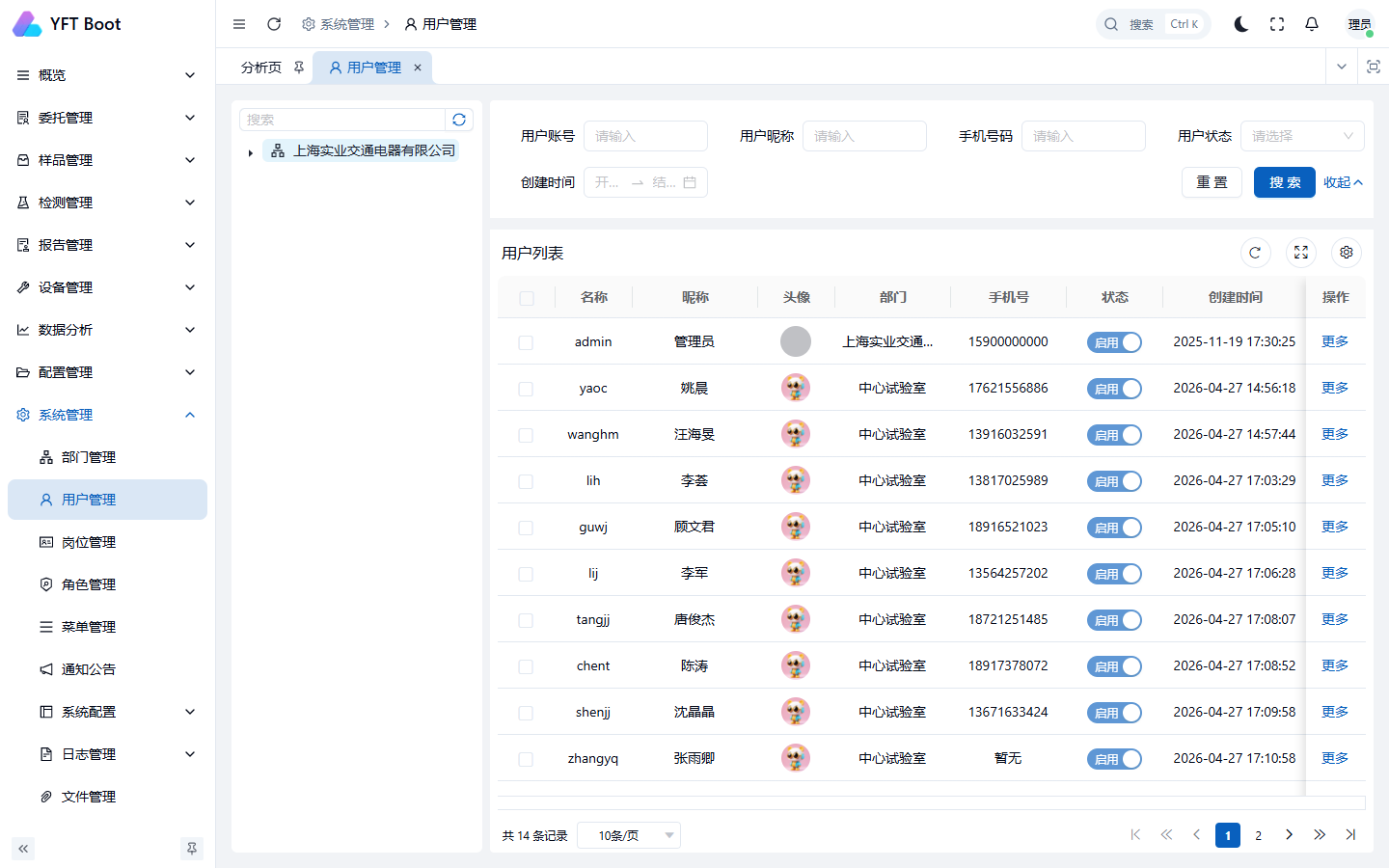This screenshot has height=868, width=1389.
Task: Maximize the content area via tab bar icon
Action: 1374,67
